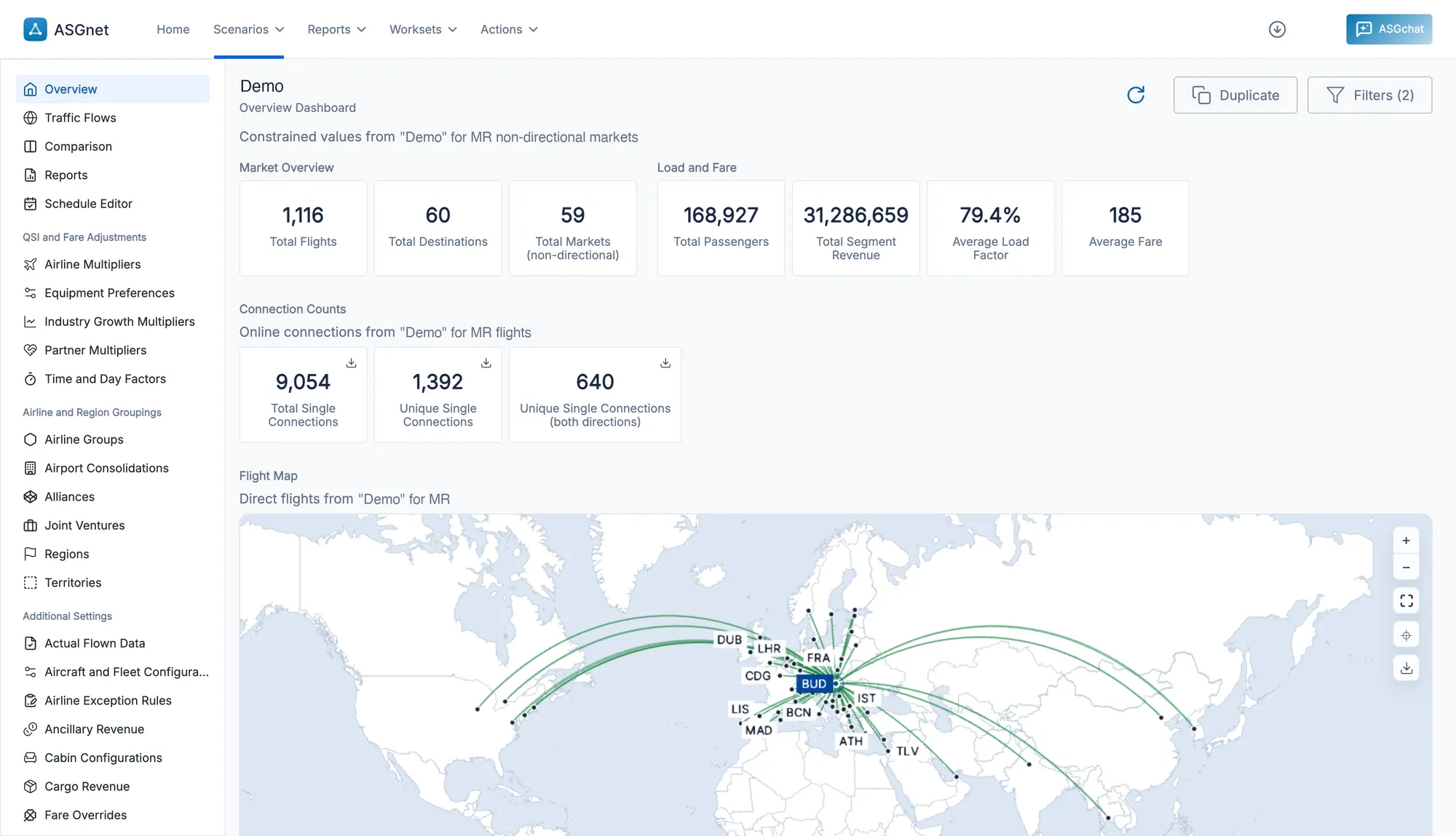Download Unique Single Connections data

click(x=486, y=362)
